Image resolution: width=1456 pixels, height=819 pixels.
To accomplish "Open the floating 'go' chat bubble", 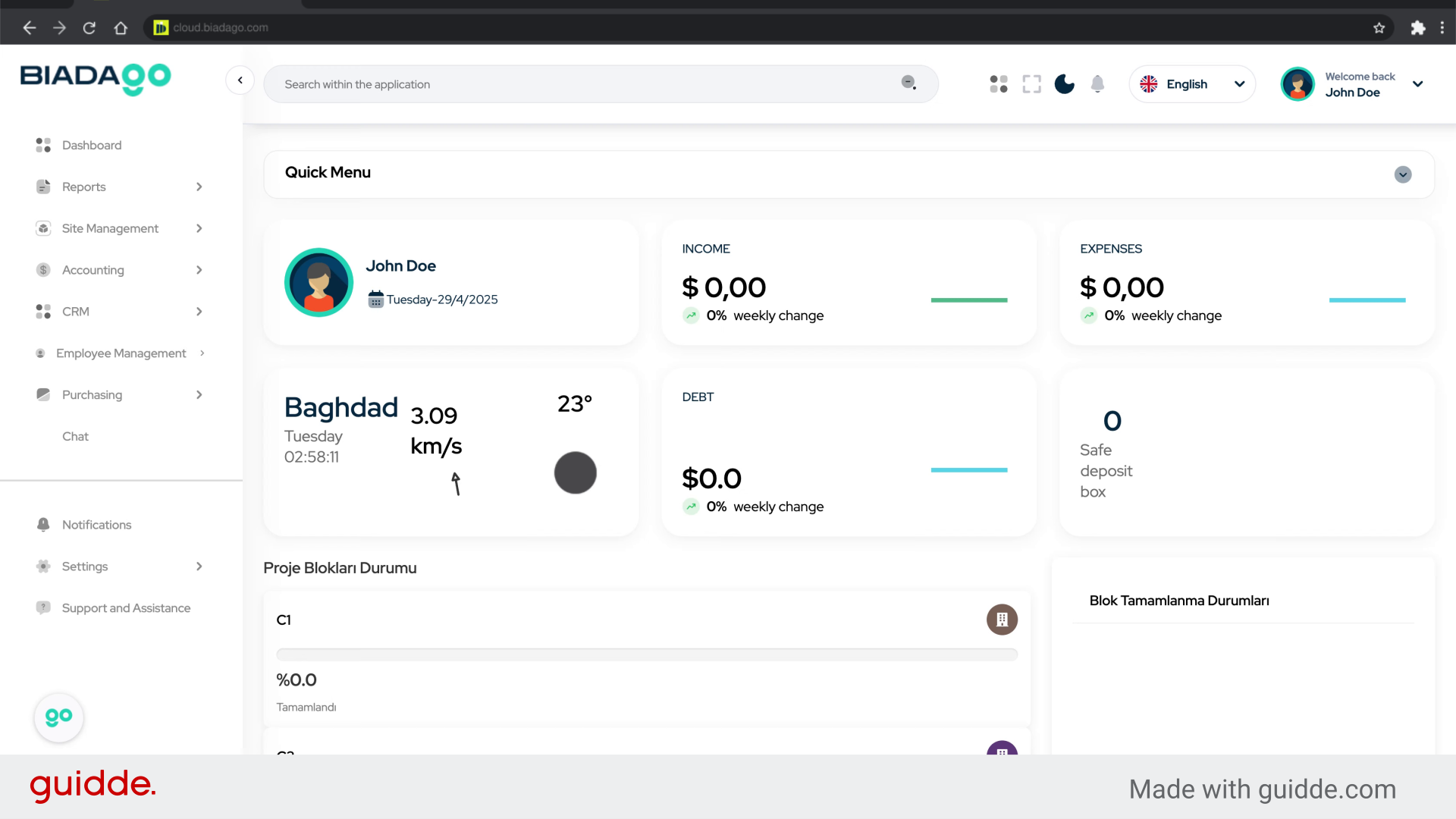I will (x=59, y=717).
